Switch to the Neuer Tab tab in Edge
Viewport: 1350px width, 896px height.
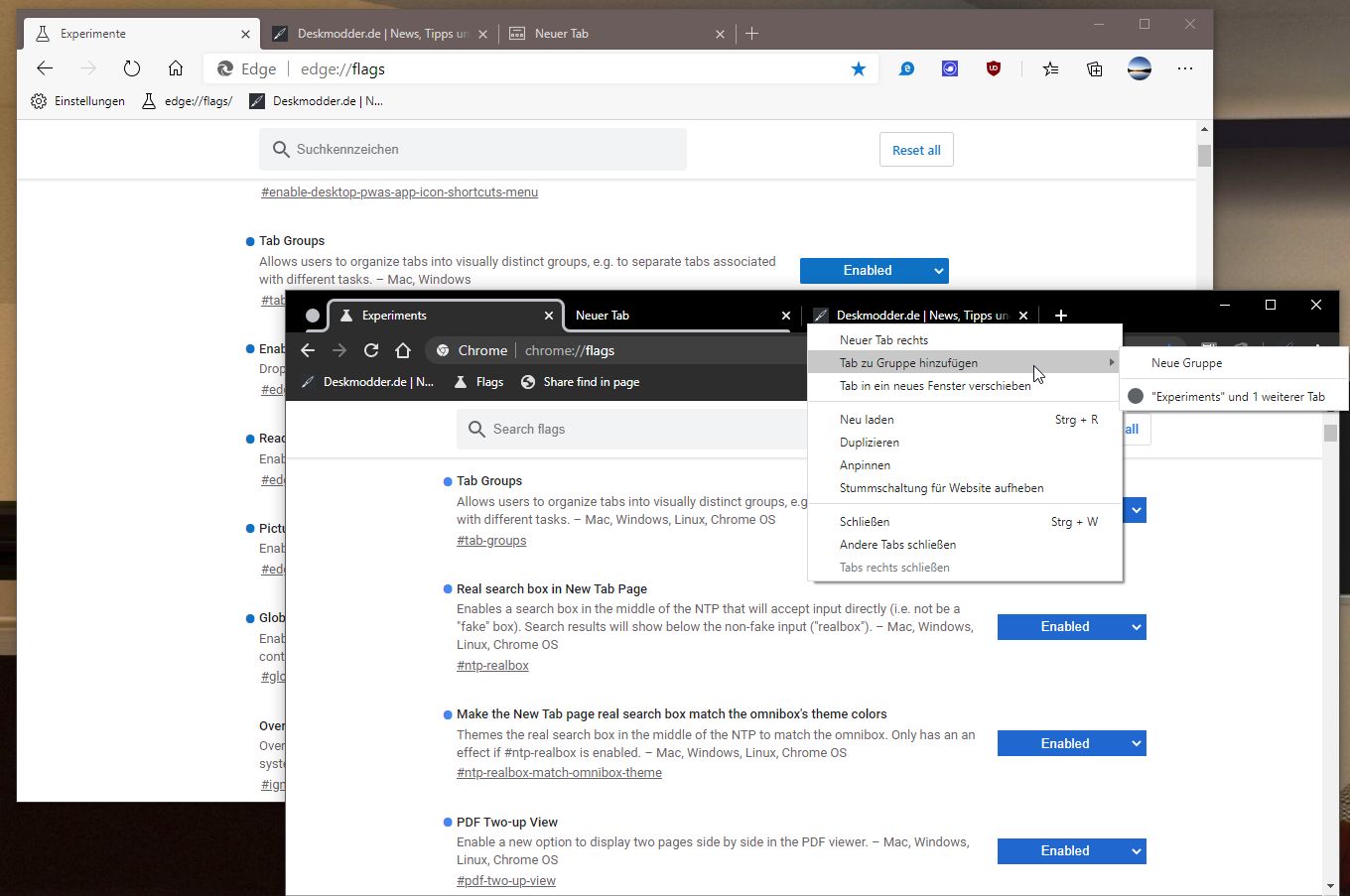[x=615, y=34]
